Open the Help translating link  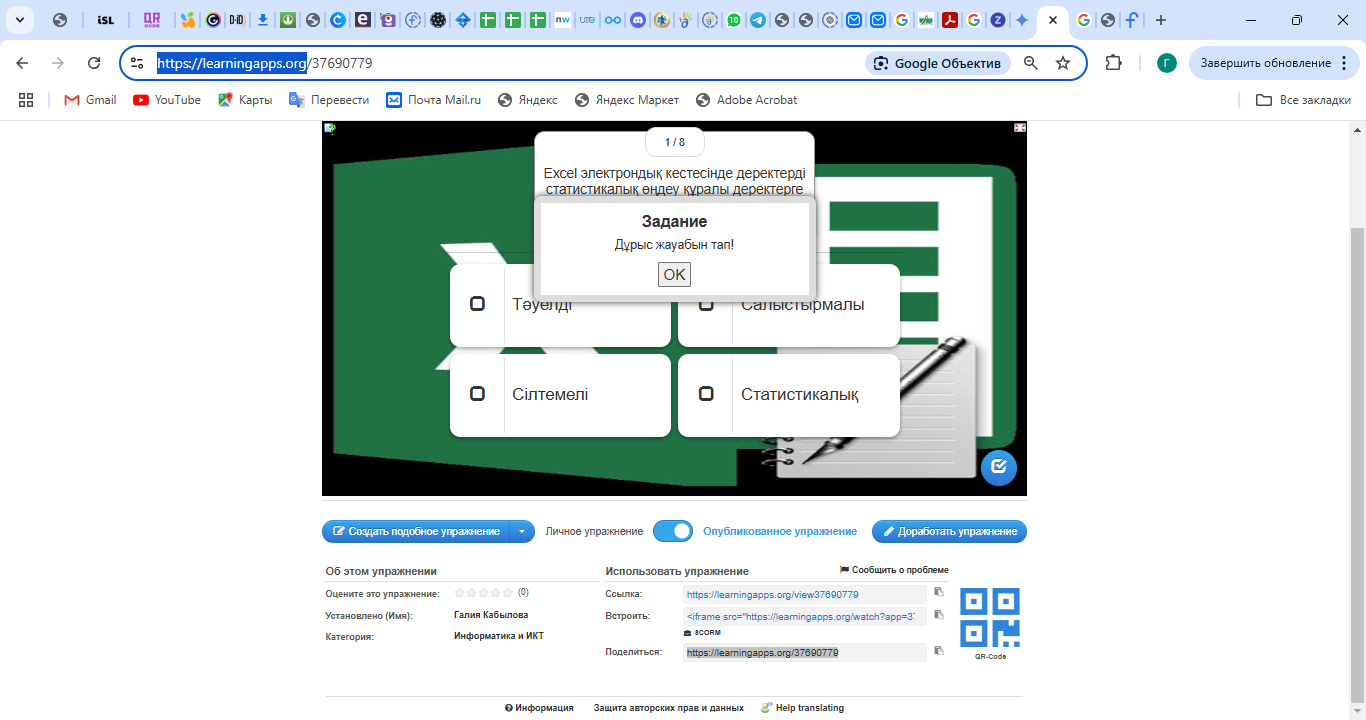pos(802,708)
